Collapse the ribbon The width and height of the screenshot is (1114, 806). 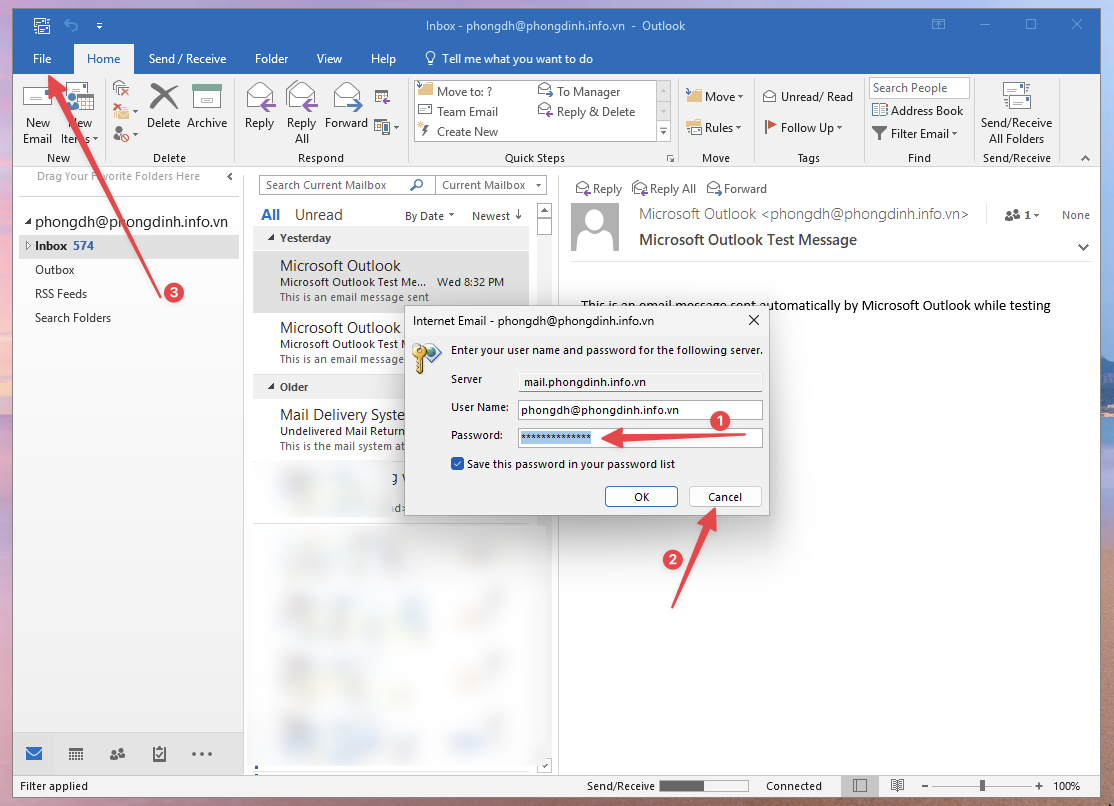pyautogui.click(x=1085, y=158)
